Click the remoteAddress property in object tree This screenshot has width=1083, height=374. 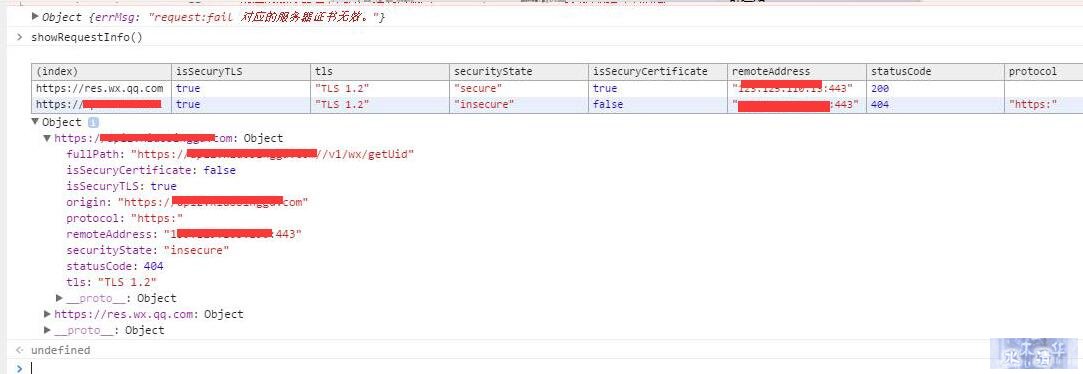coord(184,234)
